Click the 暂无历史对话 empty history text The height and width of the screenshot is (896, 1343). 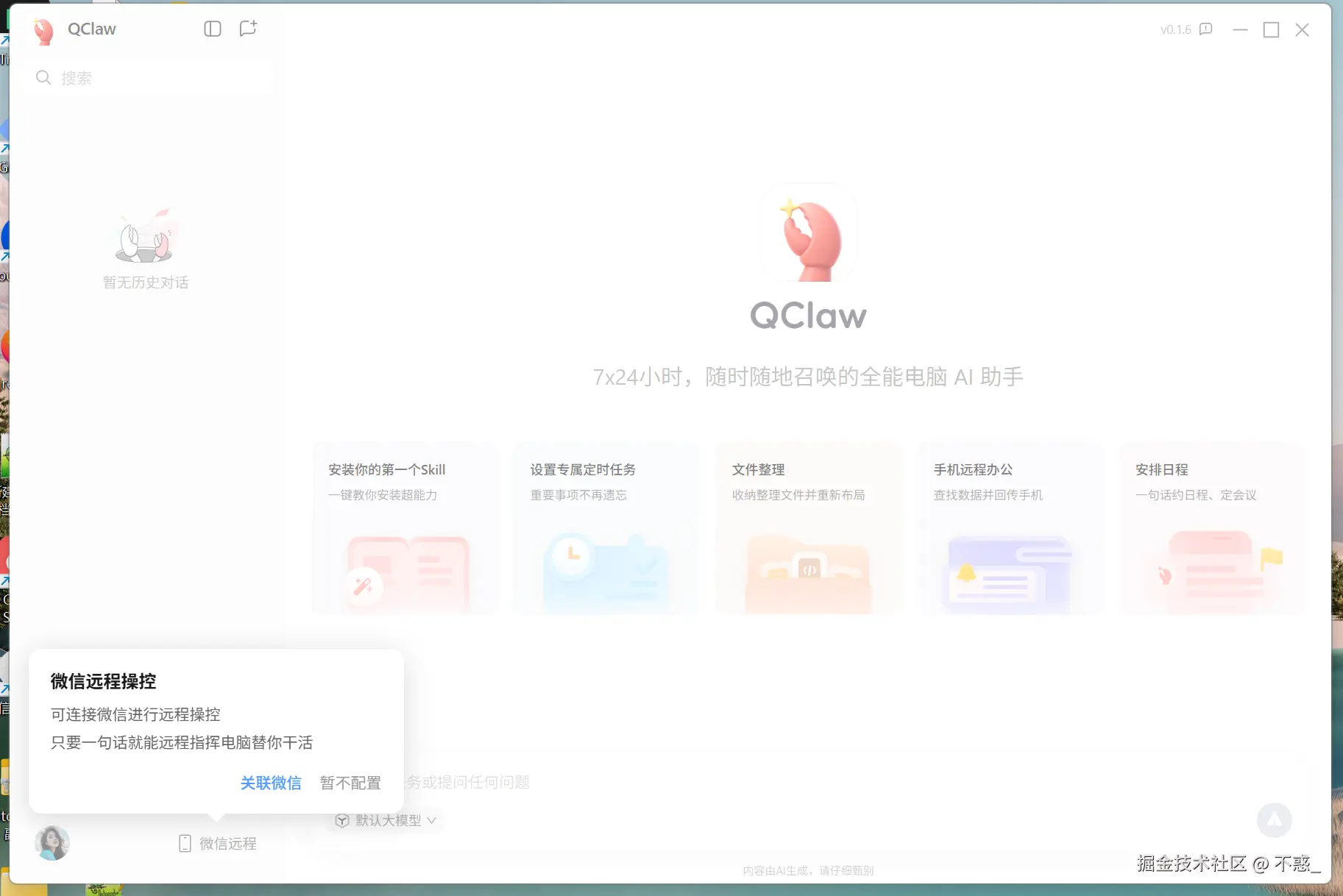[146, 282]
